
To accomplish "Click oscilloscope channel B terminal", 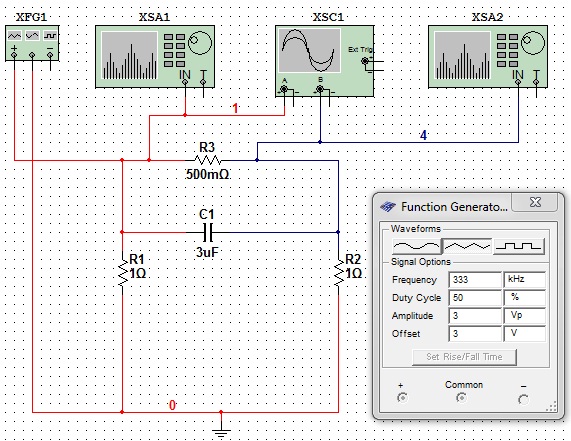I will [x=320, y=89].
